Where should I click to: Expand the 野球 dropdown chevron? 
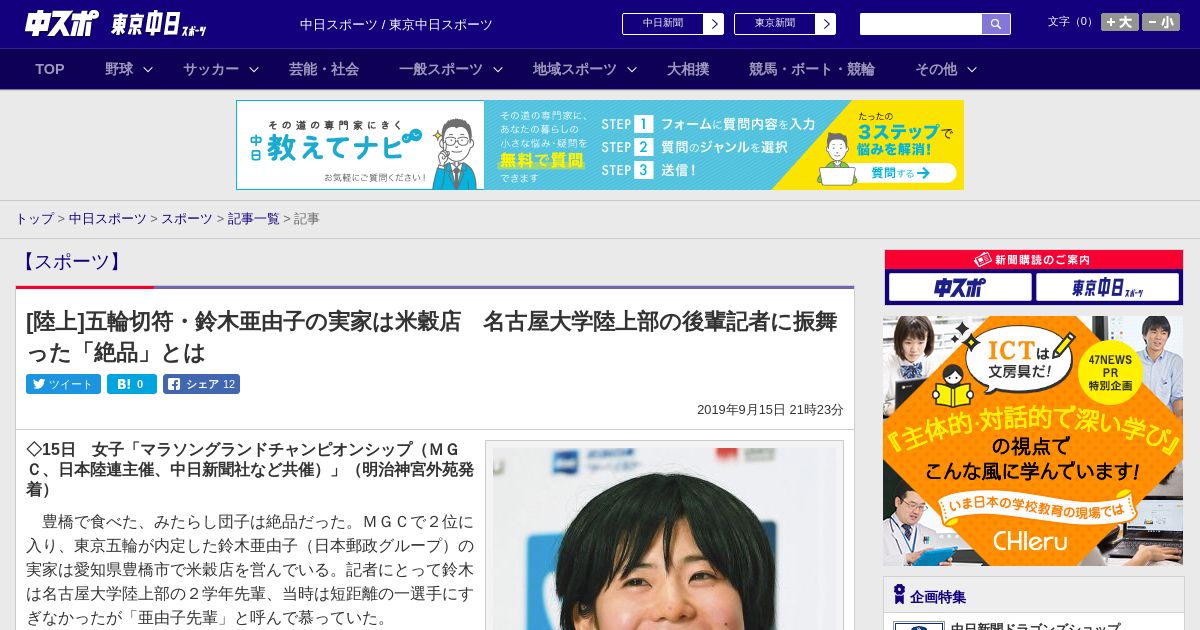click(148, 70)
